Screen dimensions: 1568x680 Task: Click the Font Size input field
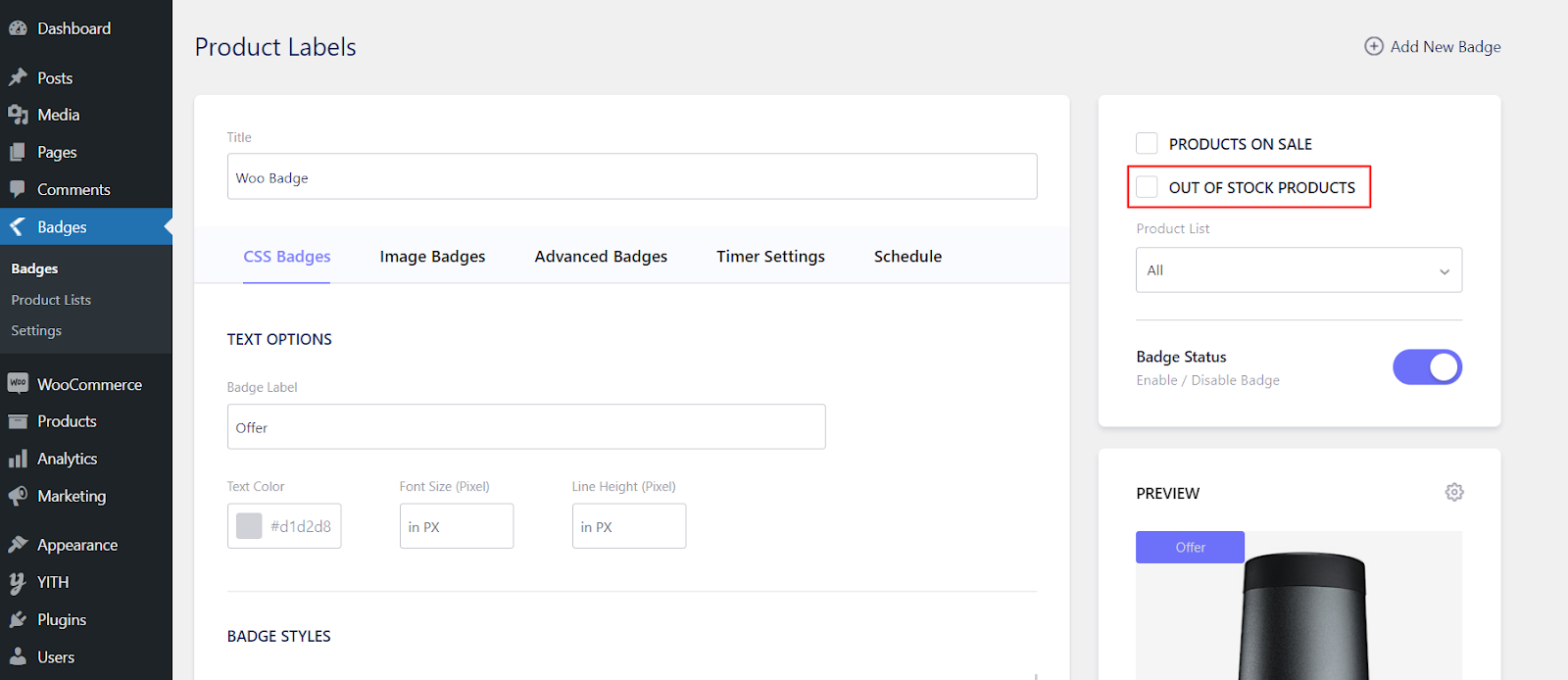[457, 526]
